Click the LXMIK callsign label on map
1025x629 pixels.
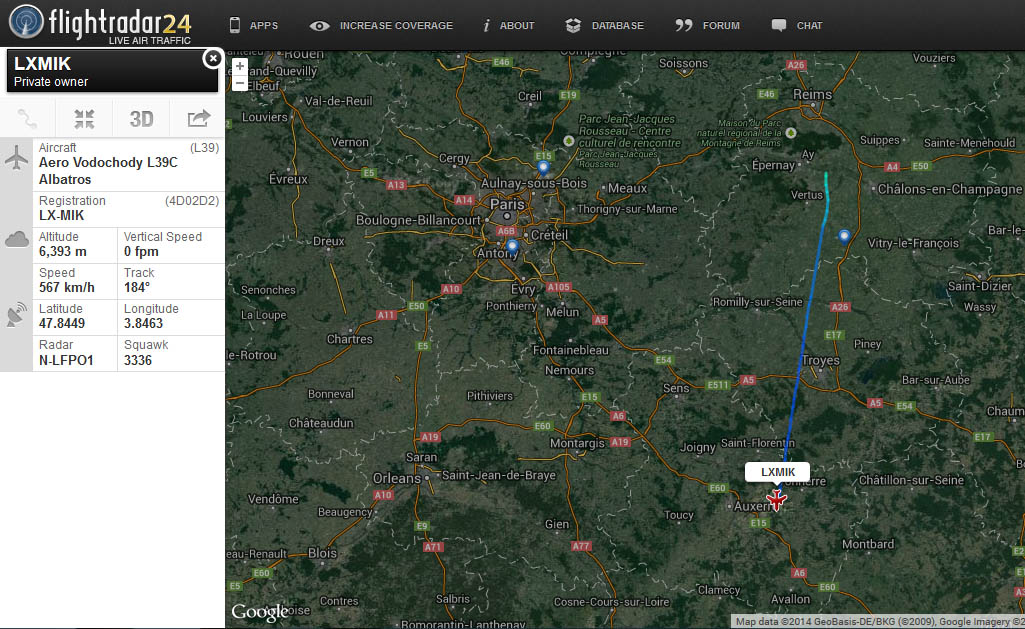click(x=778, y=472)
